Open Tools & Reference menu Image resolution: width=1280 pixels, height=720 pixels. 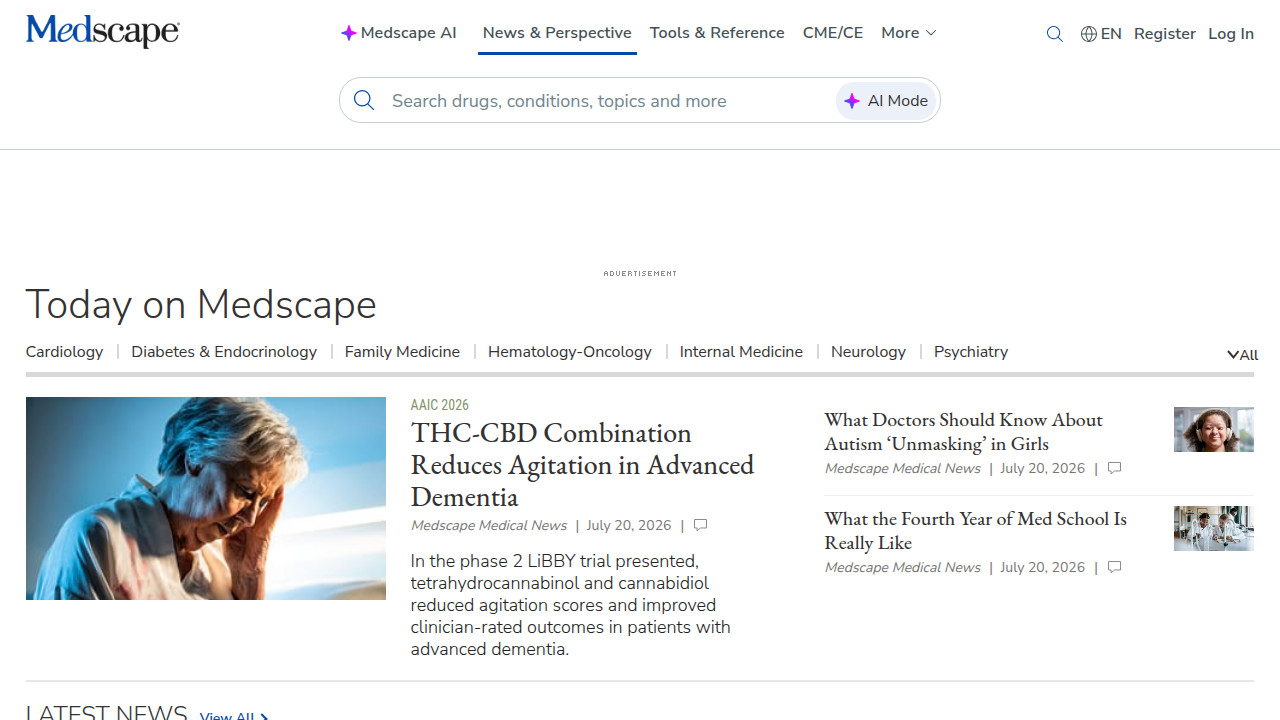[x=717, y=33]
